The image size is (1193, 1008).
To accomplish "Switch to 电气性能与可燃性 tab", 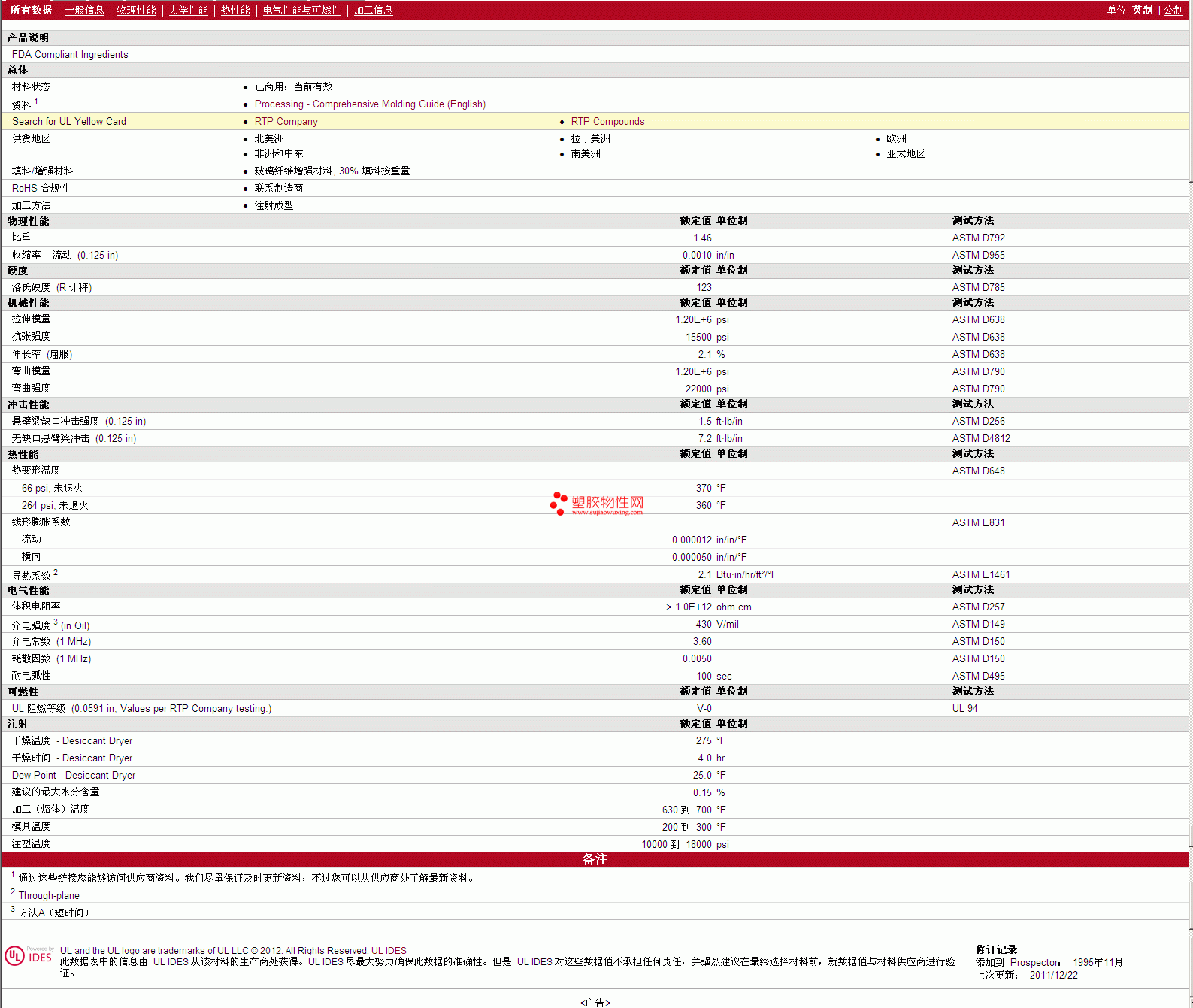I will (x=302, y=10).
